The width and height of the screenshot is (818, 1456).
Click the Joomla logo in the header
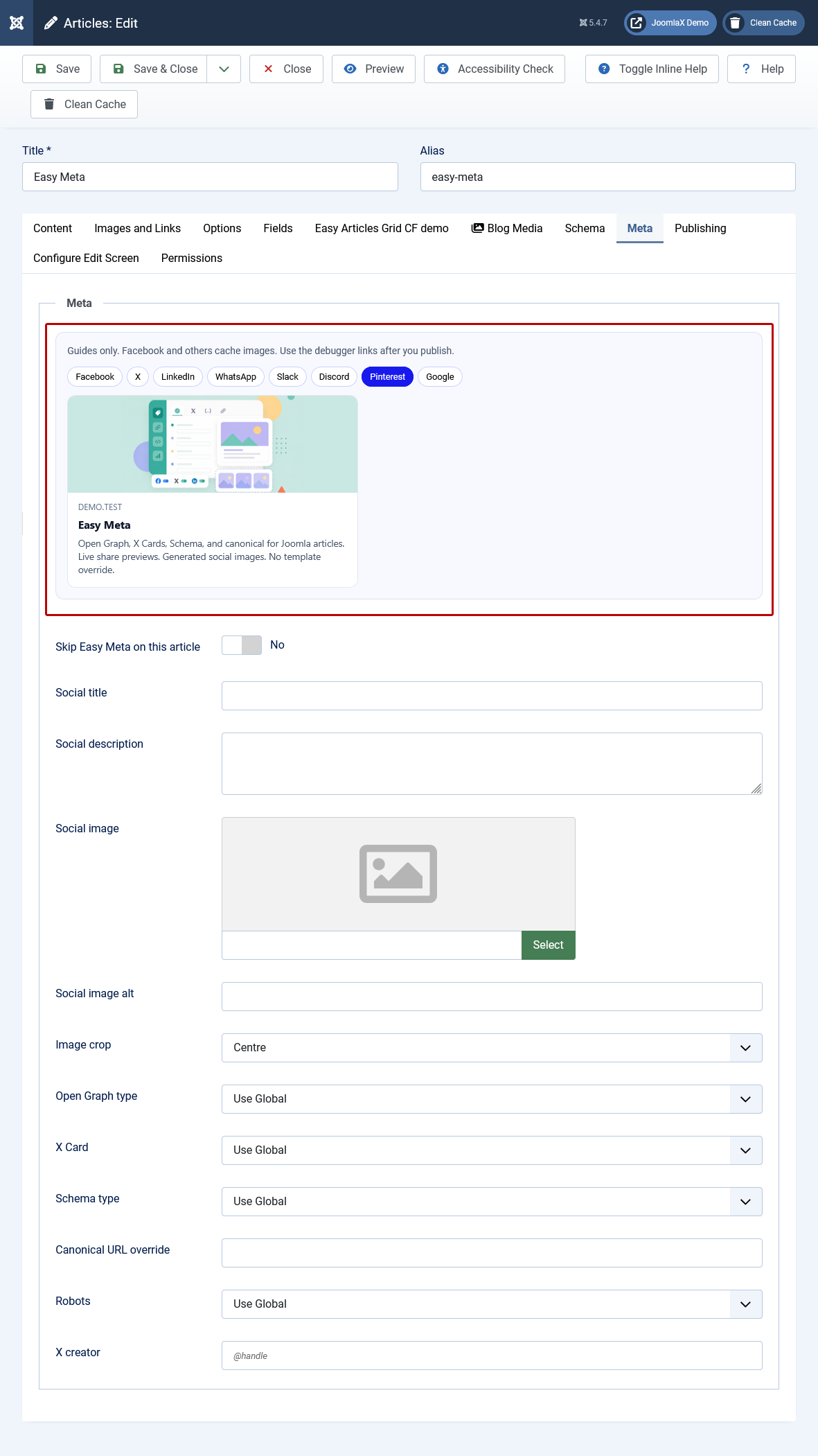(17, 23)
